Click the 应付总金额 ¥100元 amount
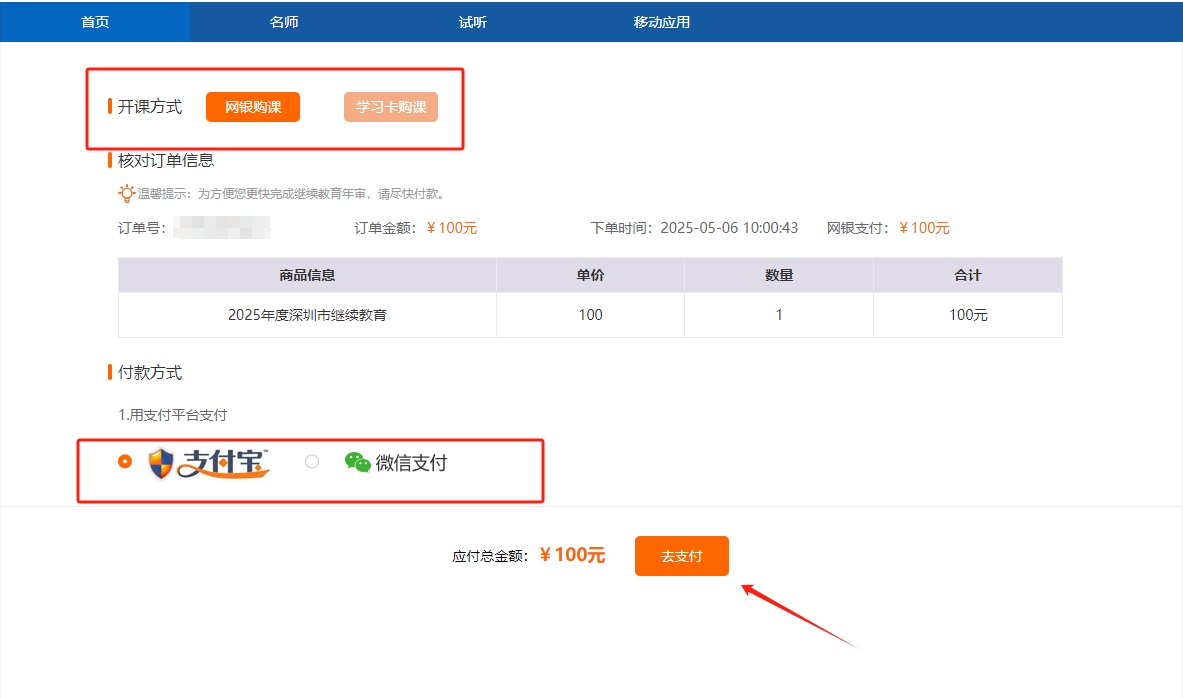Image resolution: width=1183 pixels, height=698 pixels. pos(572,556)
